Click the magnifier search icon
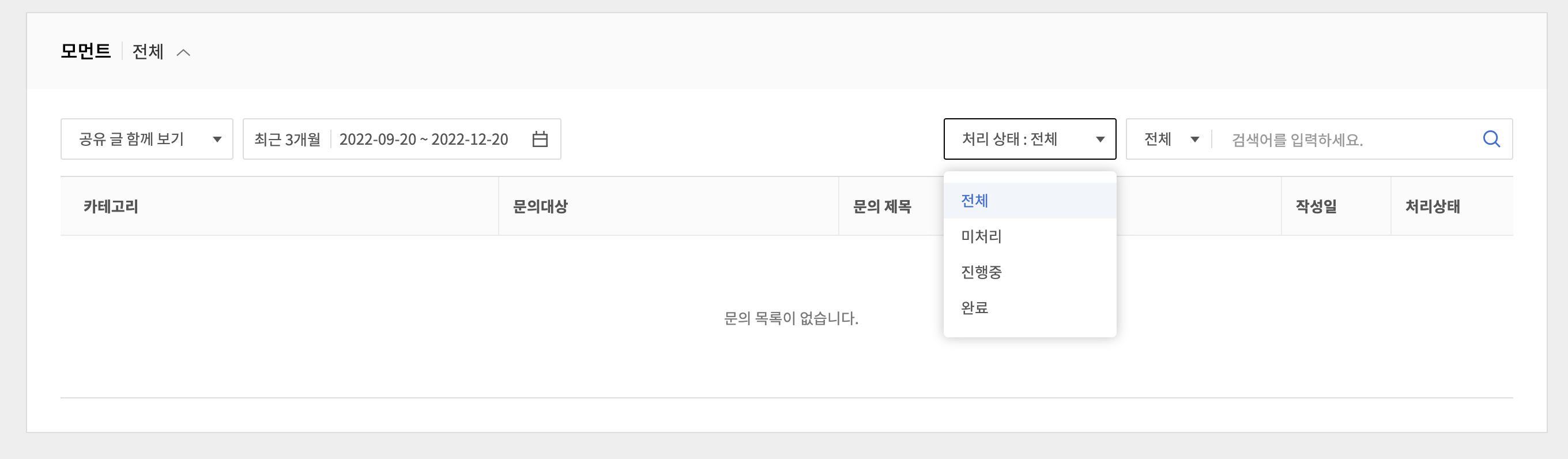The image size is (1568, 459). 1491,140
